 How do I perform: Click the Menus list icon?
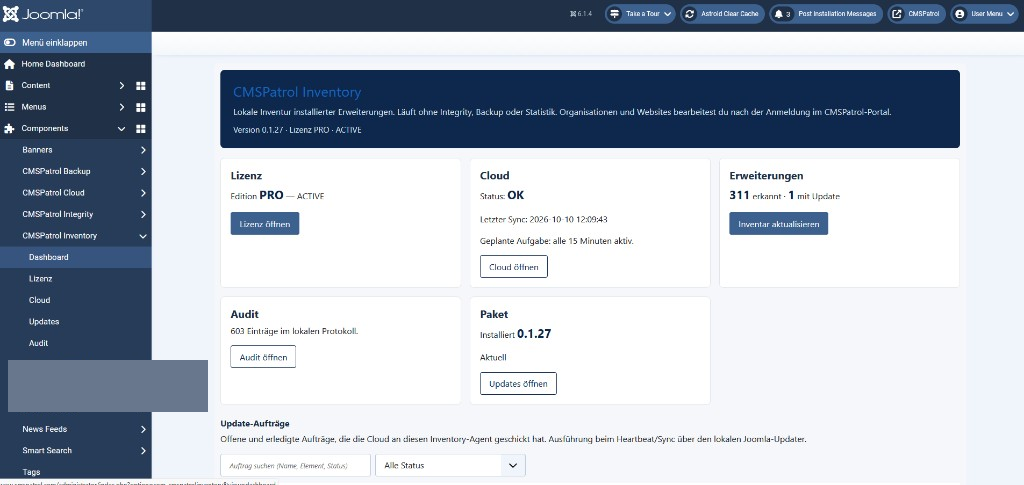pyautogui.click(x=9, y=107)
